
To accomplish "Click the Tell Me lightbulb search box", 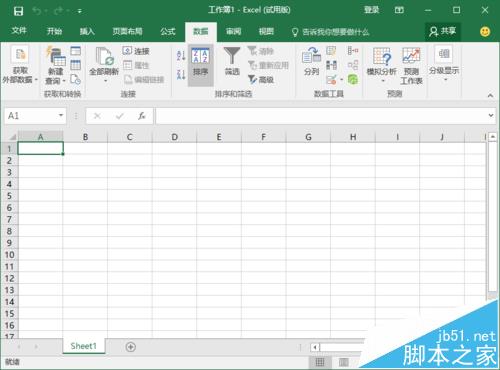I will tap(331, 32).
